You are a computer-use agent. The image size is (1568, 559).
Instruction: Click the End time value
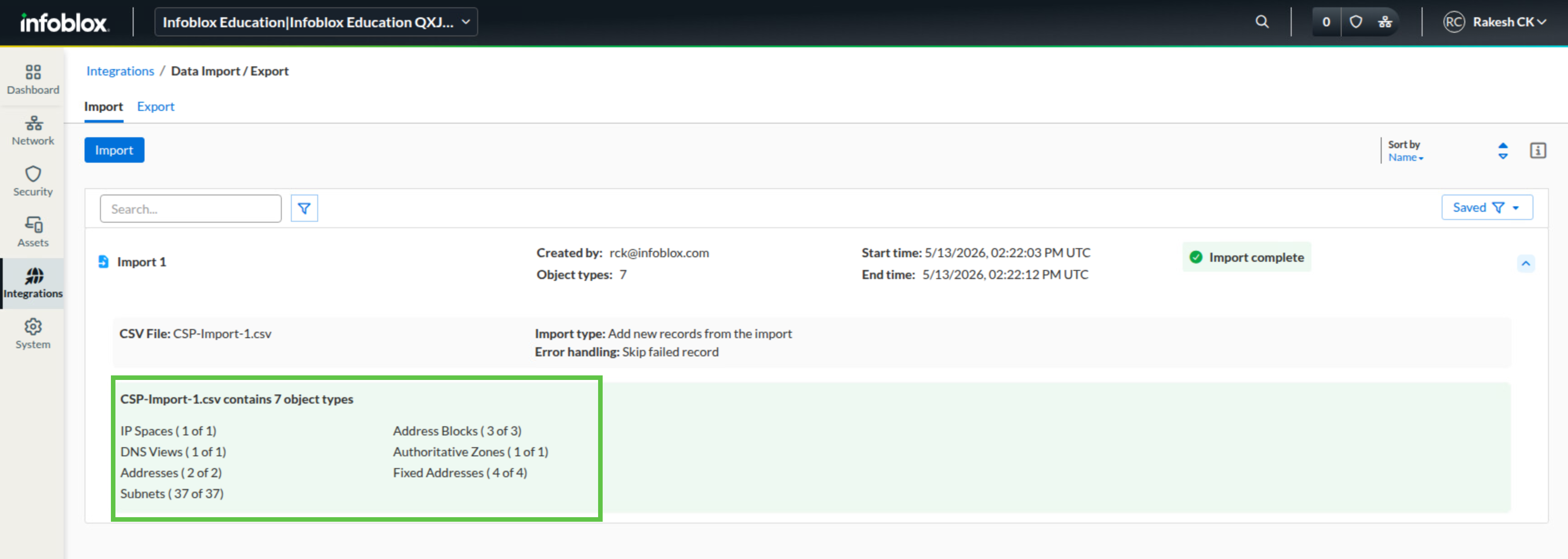pyautogui.click(x=1005, y=275)
